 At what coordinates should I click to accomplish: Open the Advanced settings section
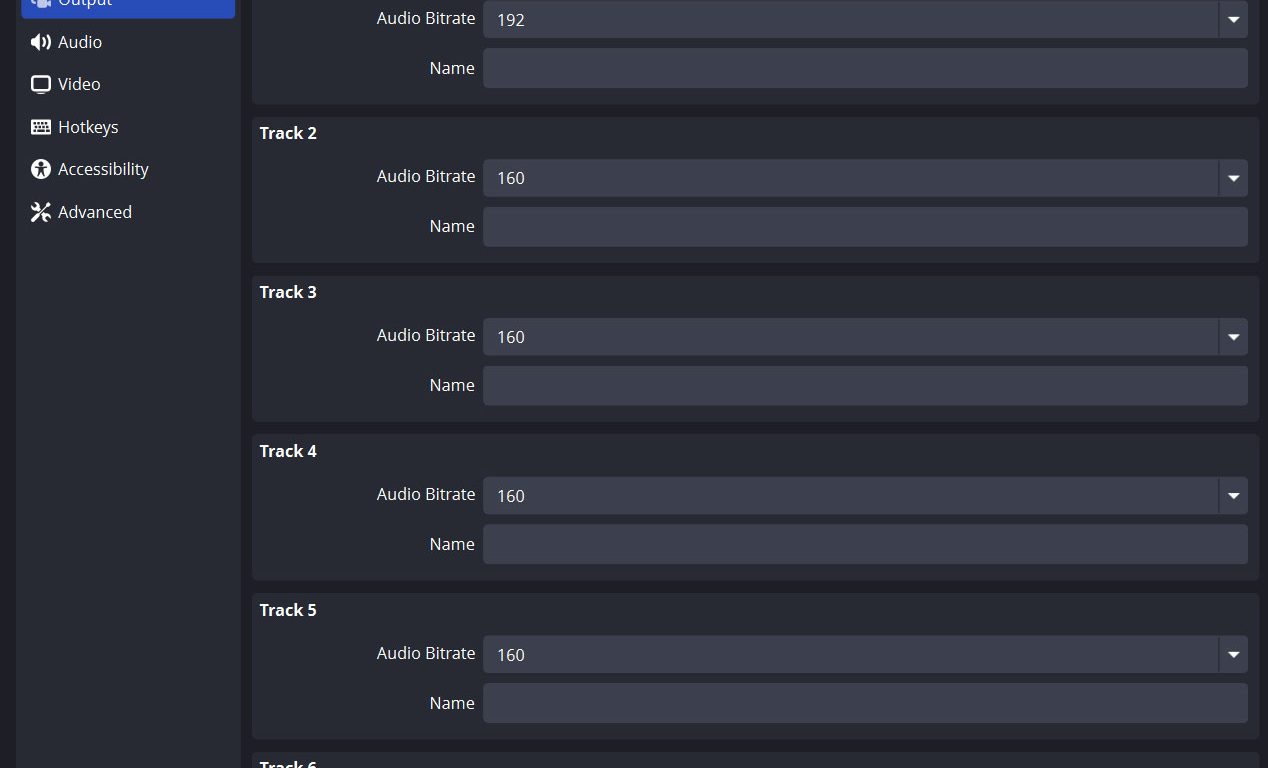(95, 212)
